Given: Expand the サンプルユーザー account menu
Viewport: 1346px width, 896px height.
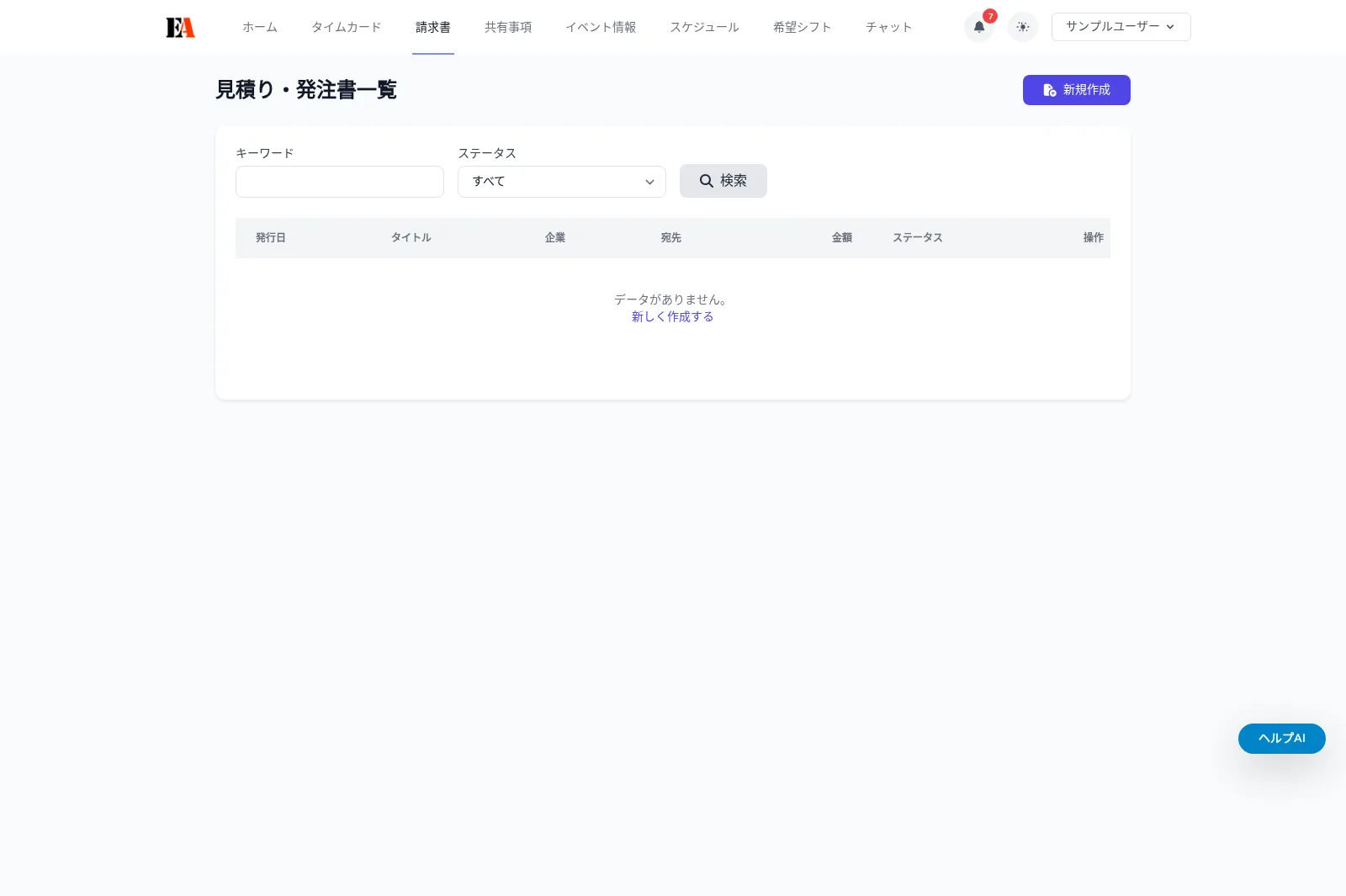Looking at the screenshot, I should click(1121, 26).
